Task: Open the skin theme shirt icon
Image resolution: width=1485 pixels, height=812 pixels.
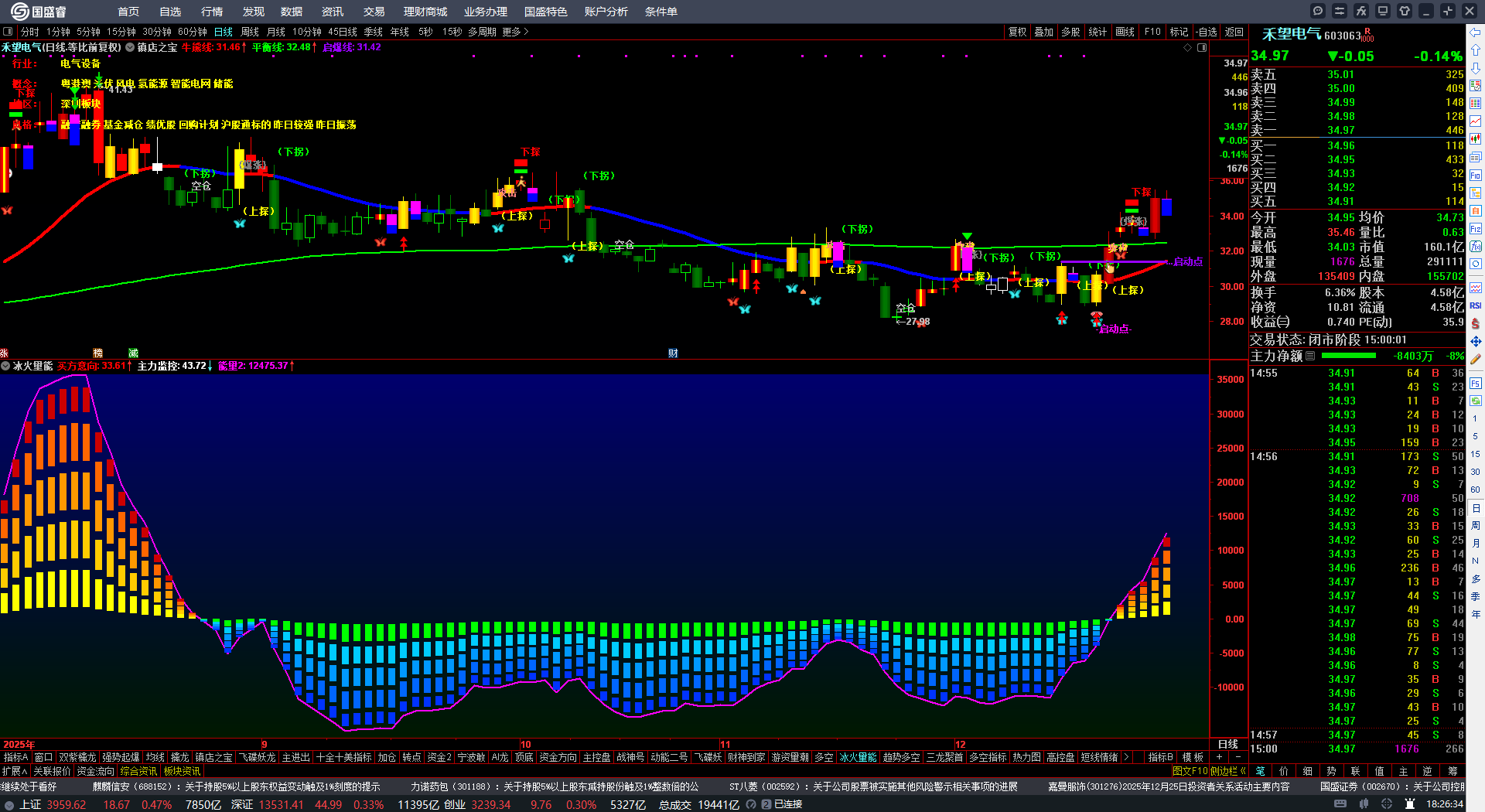Action: [x=1405, y=11]
